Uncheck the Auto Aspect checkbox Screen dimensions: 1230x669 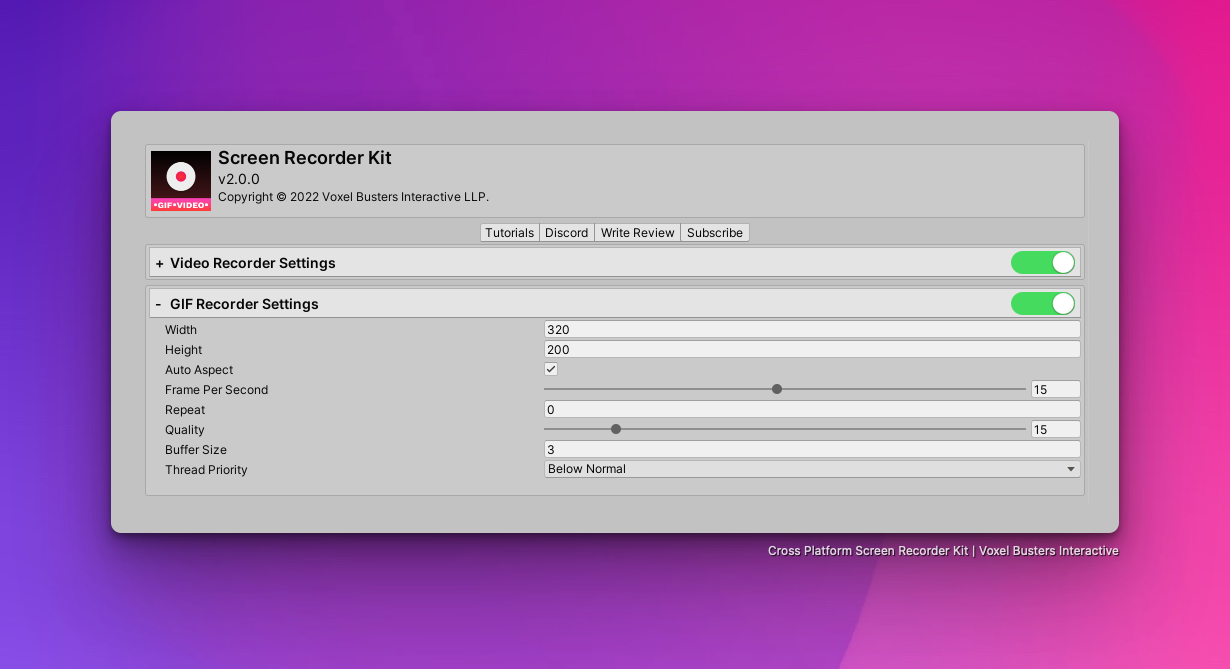pyautogui.click(x=551, y=369)
